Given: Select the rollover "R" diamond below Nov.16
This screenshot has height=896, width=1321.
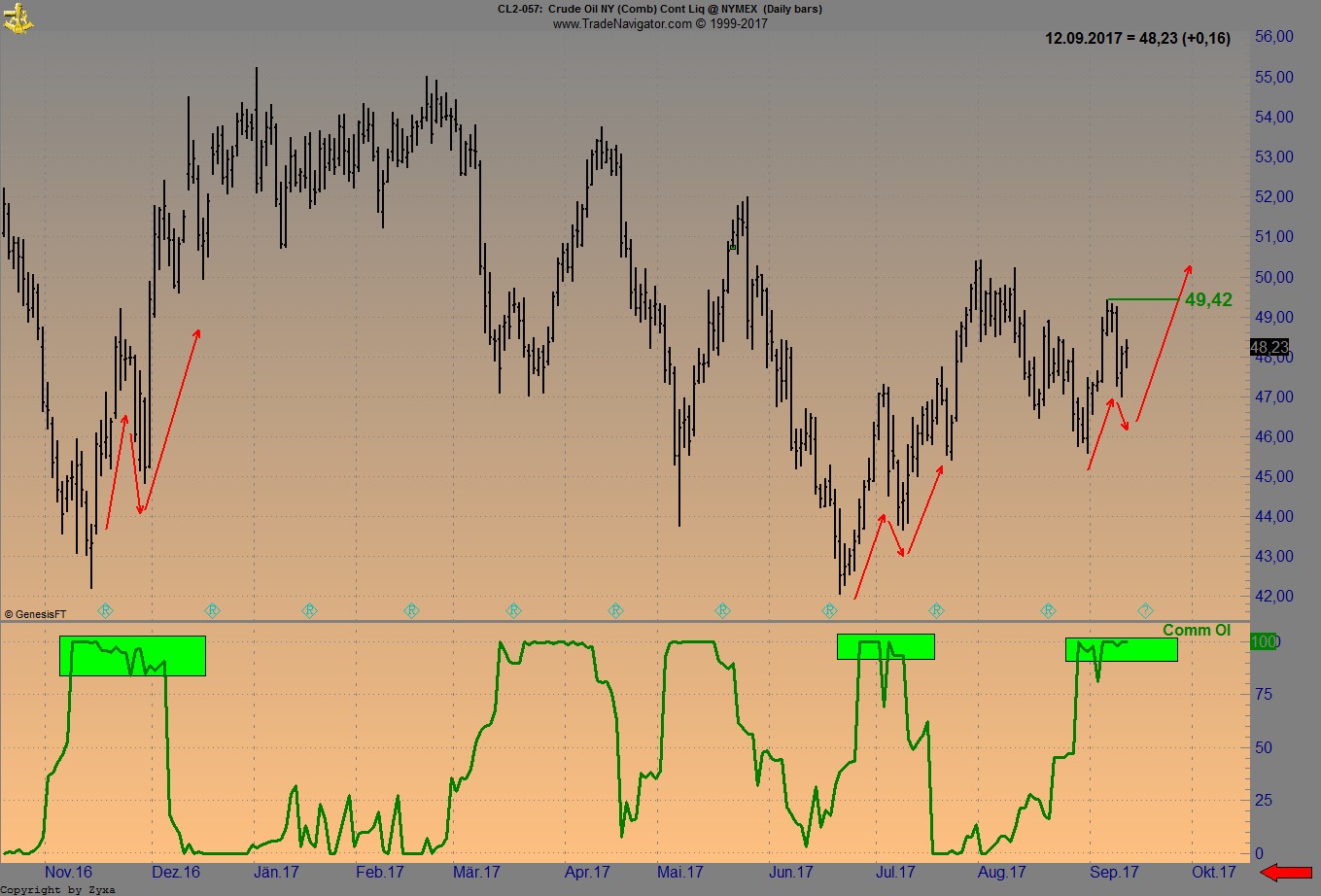Looking at the screenshot, I should (x=106, y=610).
